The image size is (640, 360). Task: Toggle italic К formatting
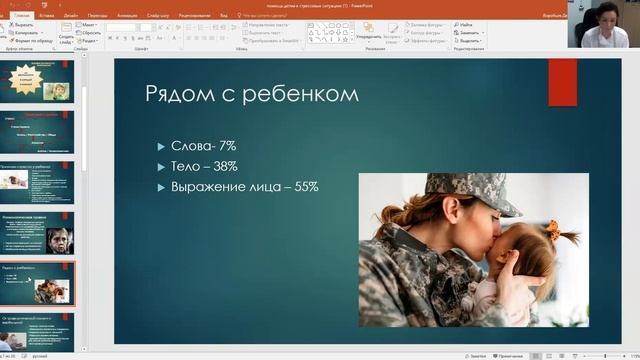pos(118,38)
